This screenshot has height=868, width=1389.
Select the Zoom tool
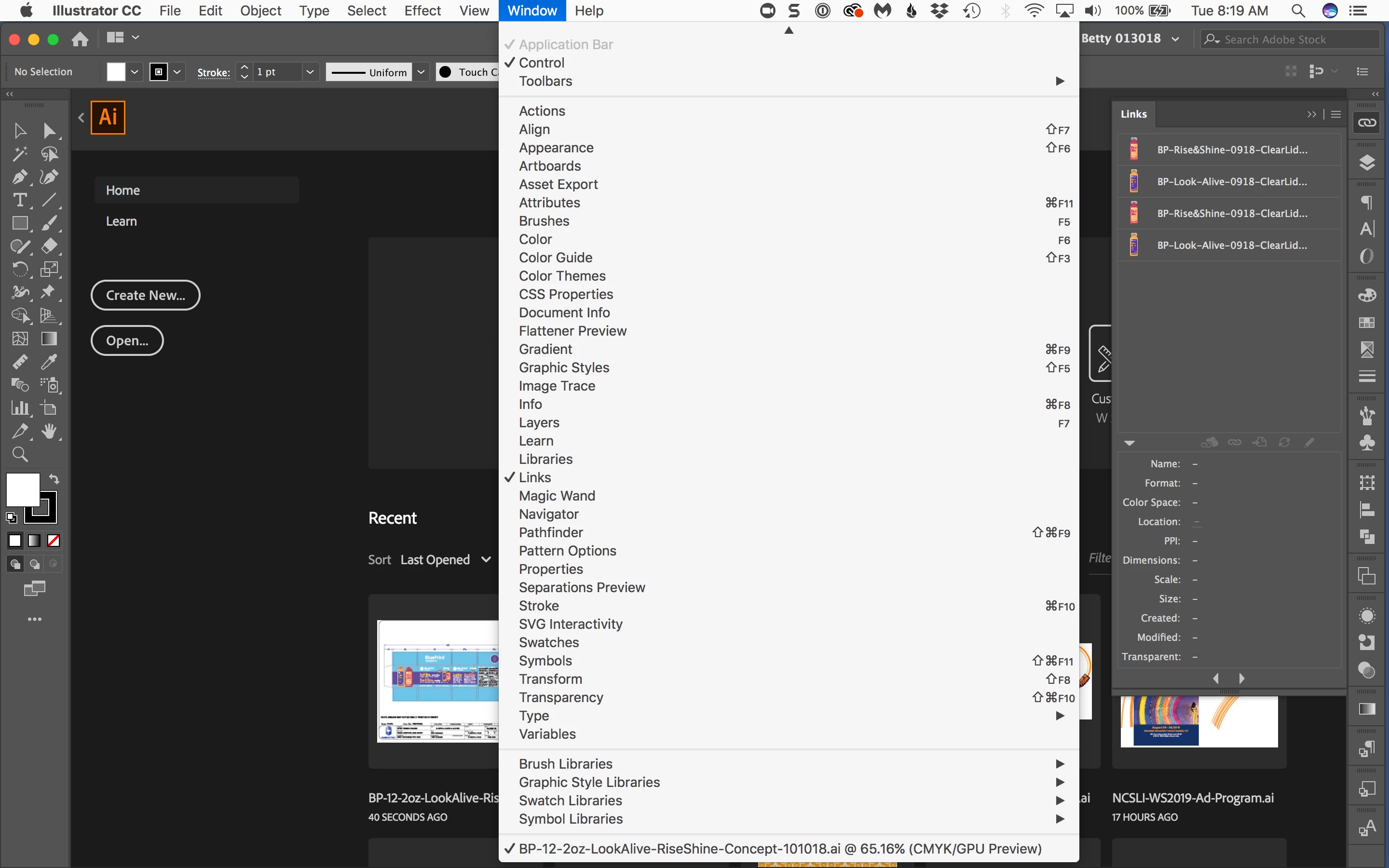(19, 455)
